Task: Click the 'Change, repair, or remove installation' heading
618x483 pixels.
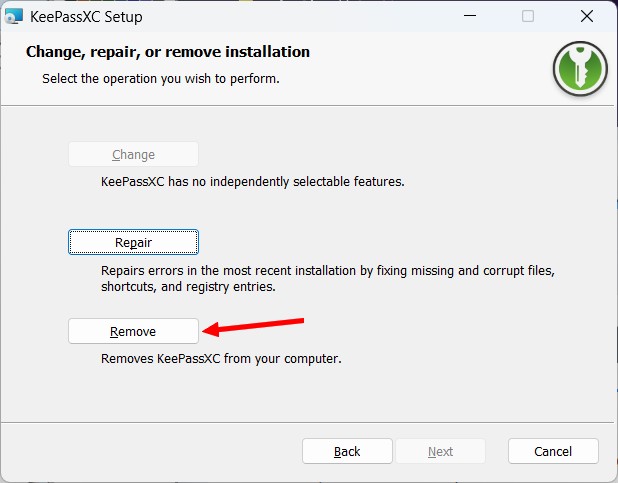Action: coord(168,52)
